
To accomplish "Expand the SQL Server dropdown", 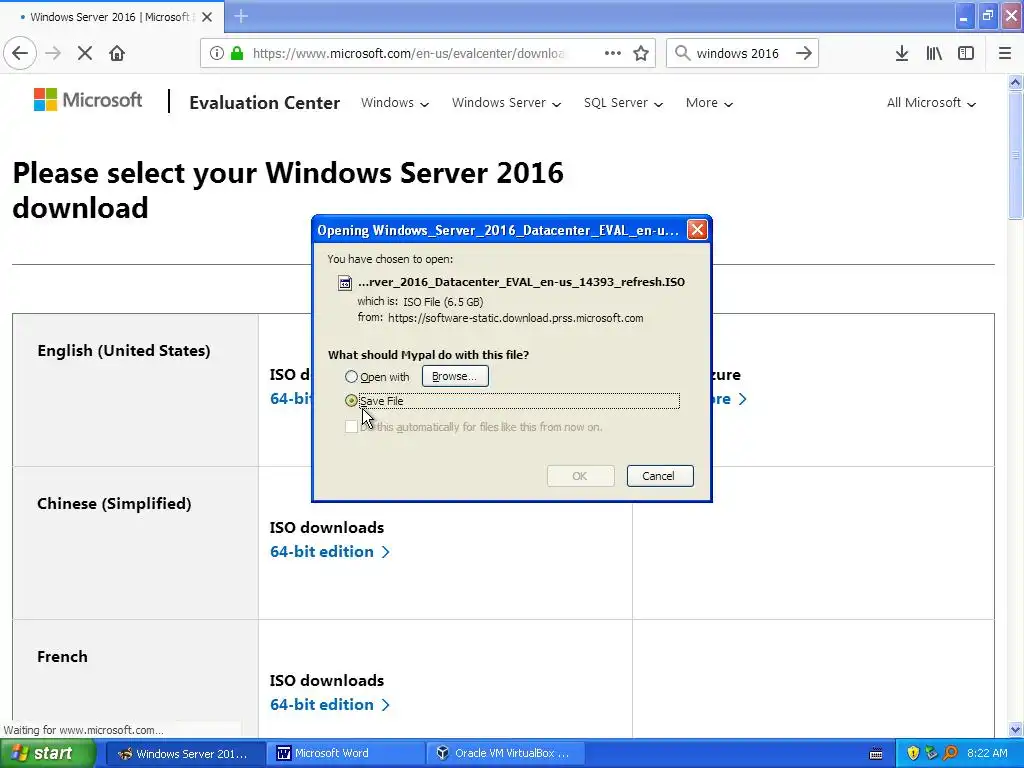I will [x=623, y=103].
